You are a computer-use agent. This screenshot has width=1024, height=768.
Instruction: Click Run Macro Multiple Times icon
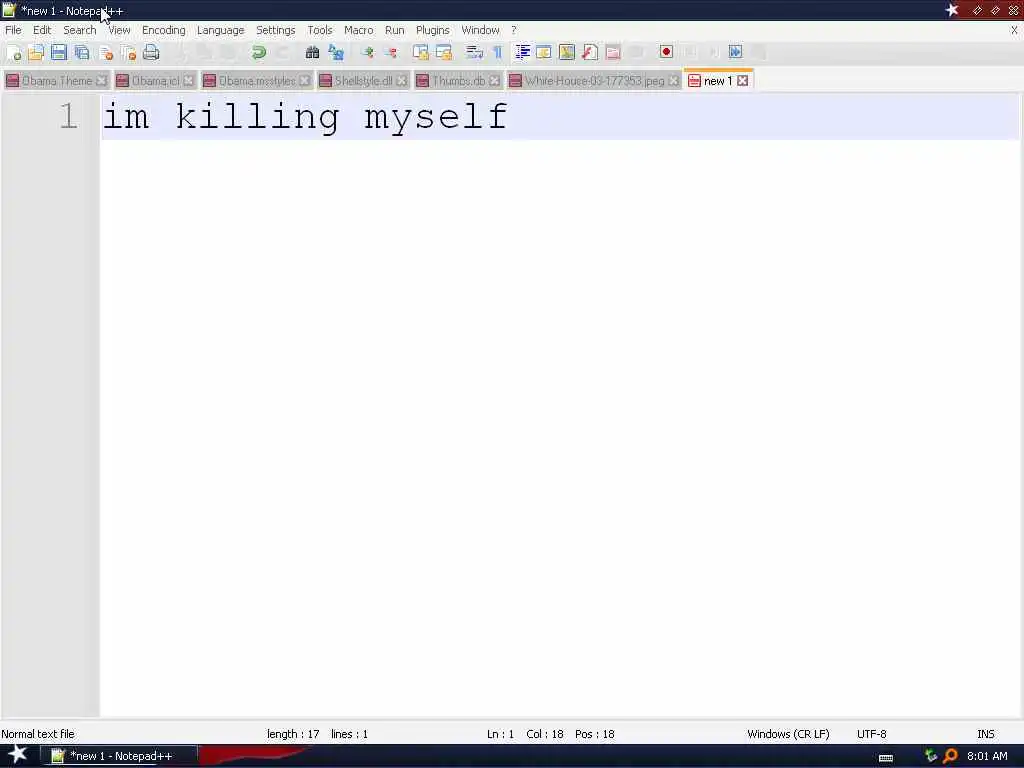[x=735, y=52]
